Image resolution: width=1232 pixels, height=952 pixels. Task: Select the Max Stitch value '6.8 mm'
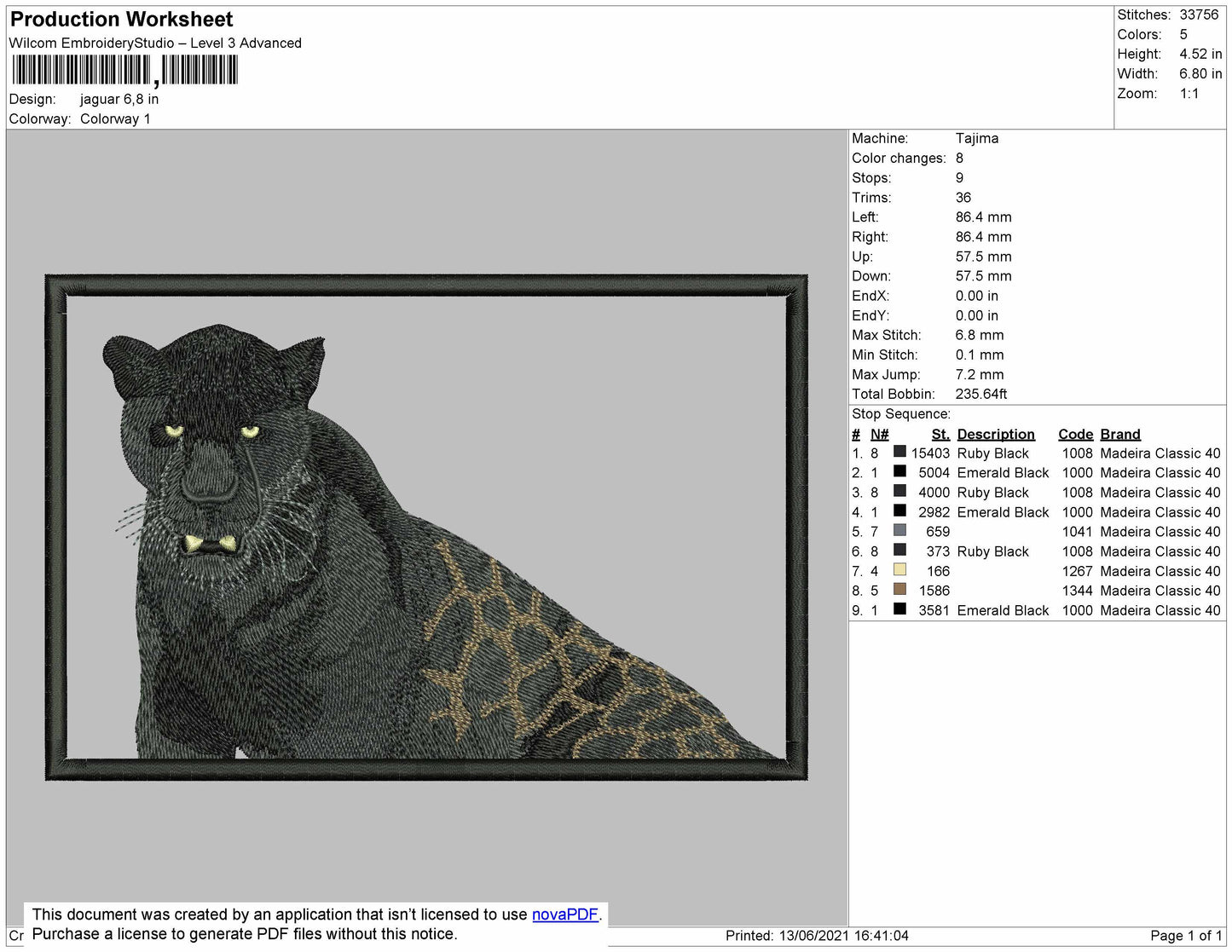pyautogui.click(x=980, y=335)
